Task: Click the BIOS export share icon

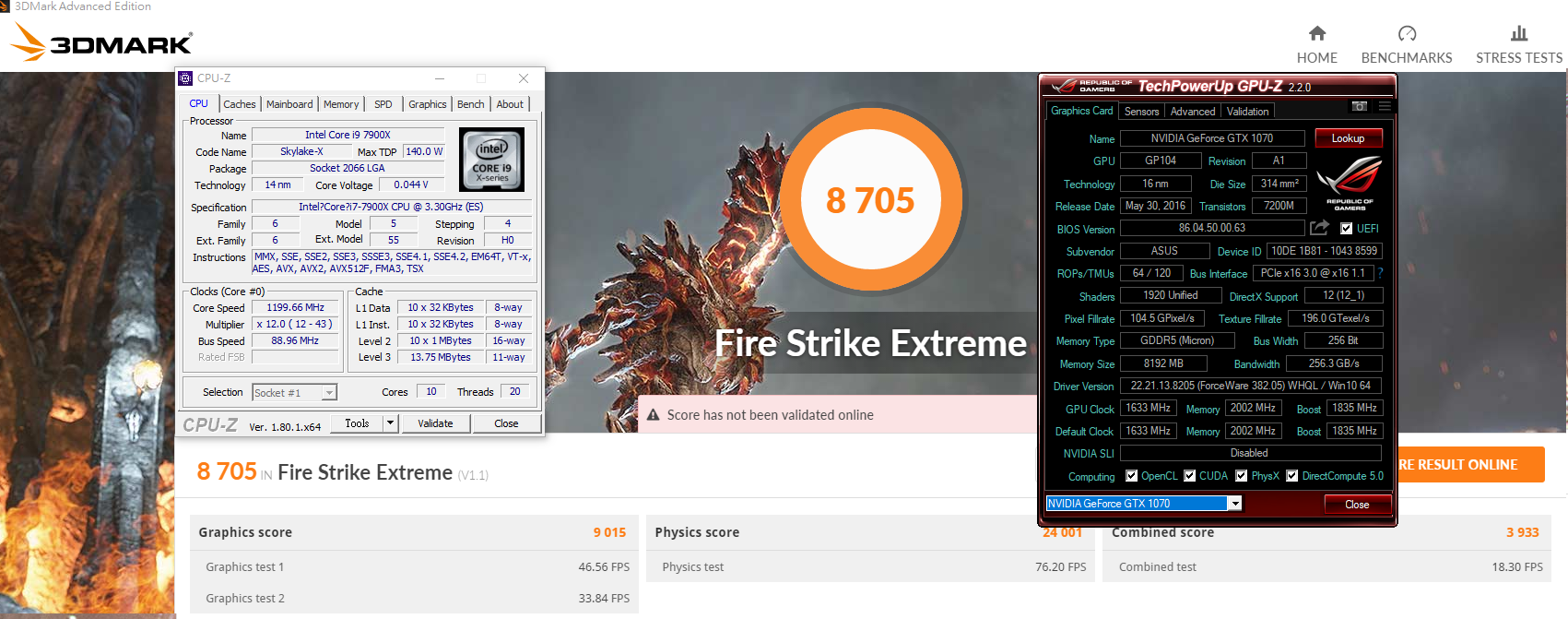Action: point(1319,228)
